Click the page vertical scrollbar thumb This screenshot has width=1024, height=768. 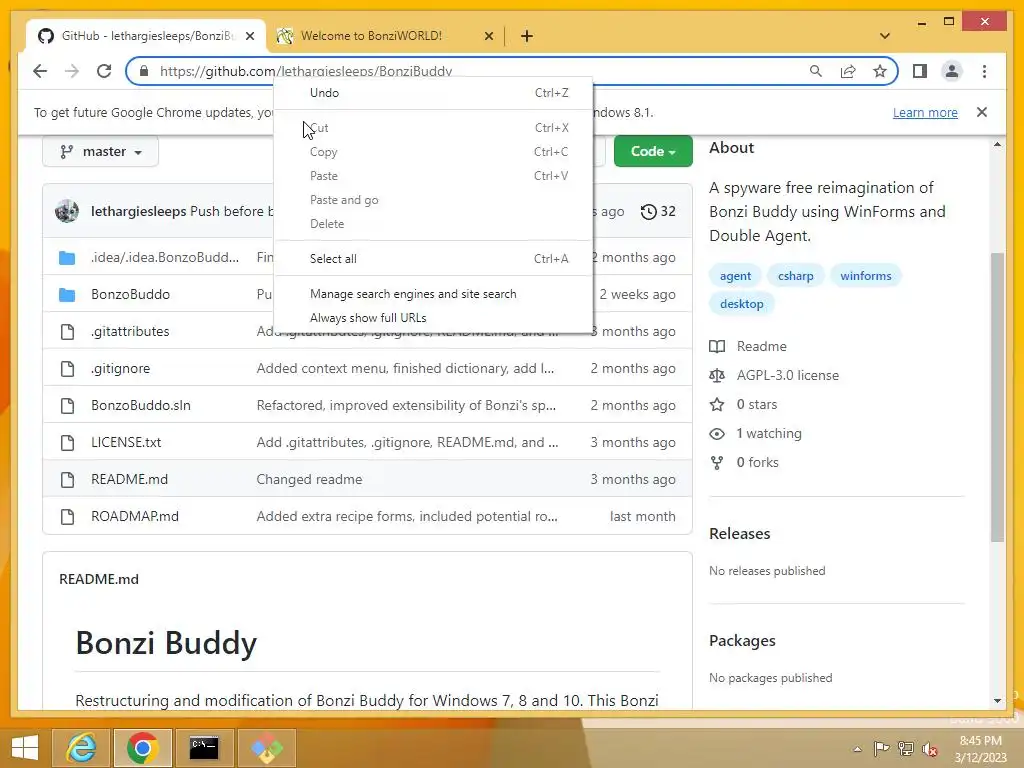click(997, 397)
